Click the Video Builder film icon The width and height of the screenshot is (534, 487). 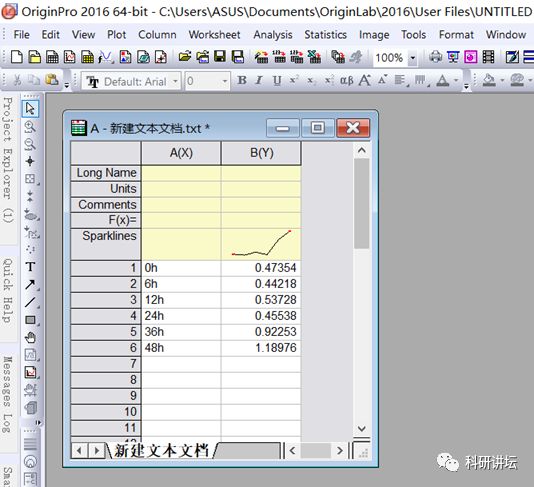[x=488, y=57]
